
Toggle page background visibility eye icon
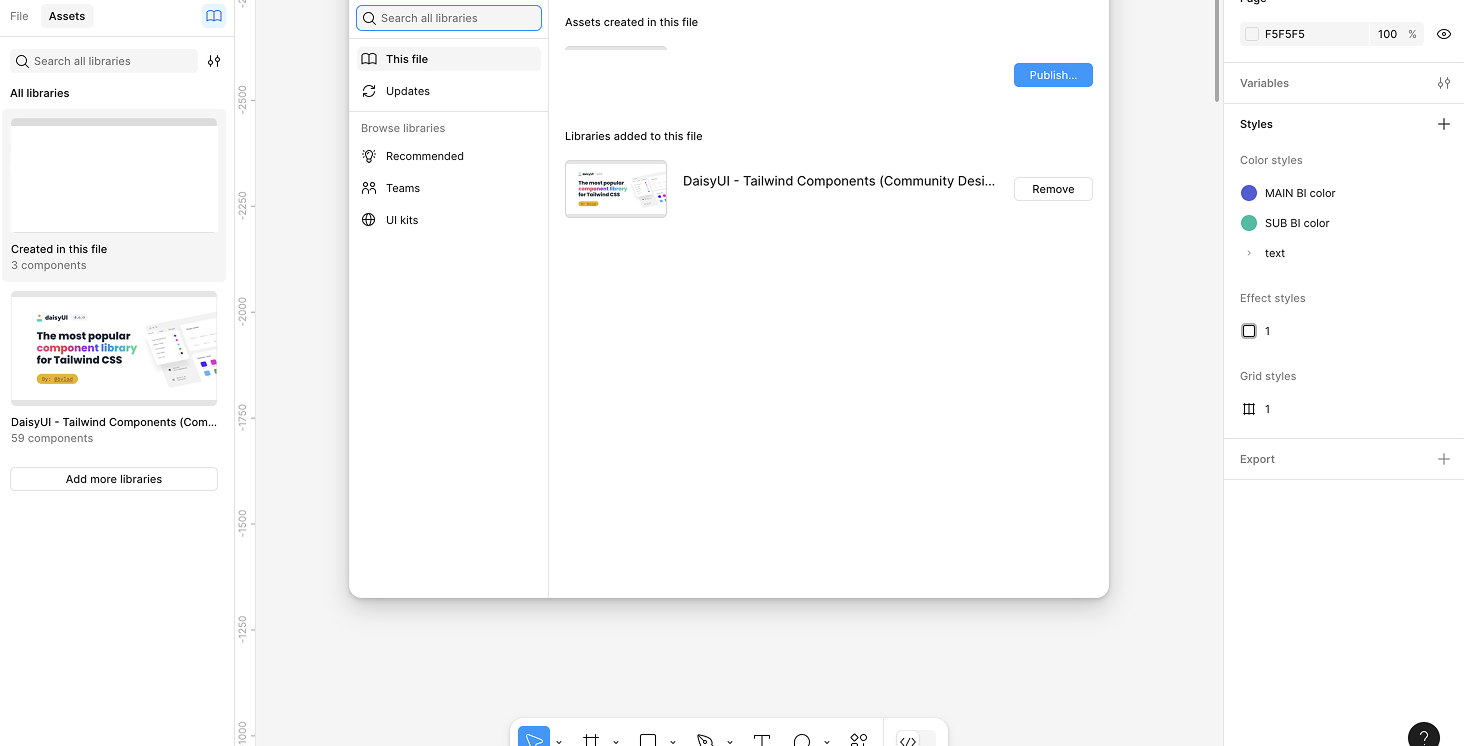tap(1444, 34)
